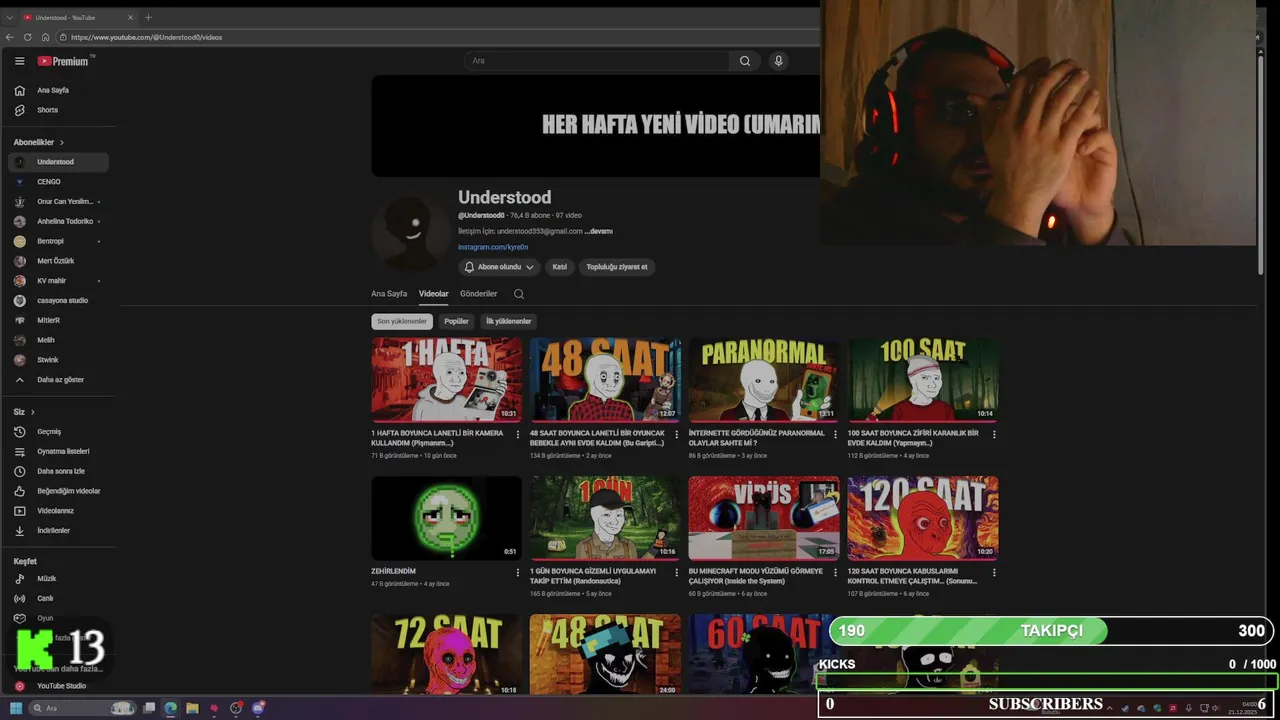Viewport: 1280px width, 720px height.
Task: Open Videolarınız in sidebar
Action: [59, 510]
